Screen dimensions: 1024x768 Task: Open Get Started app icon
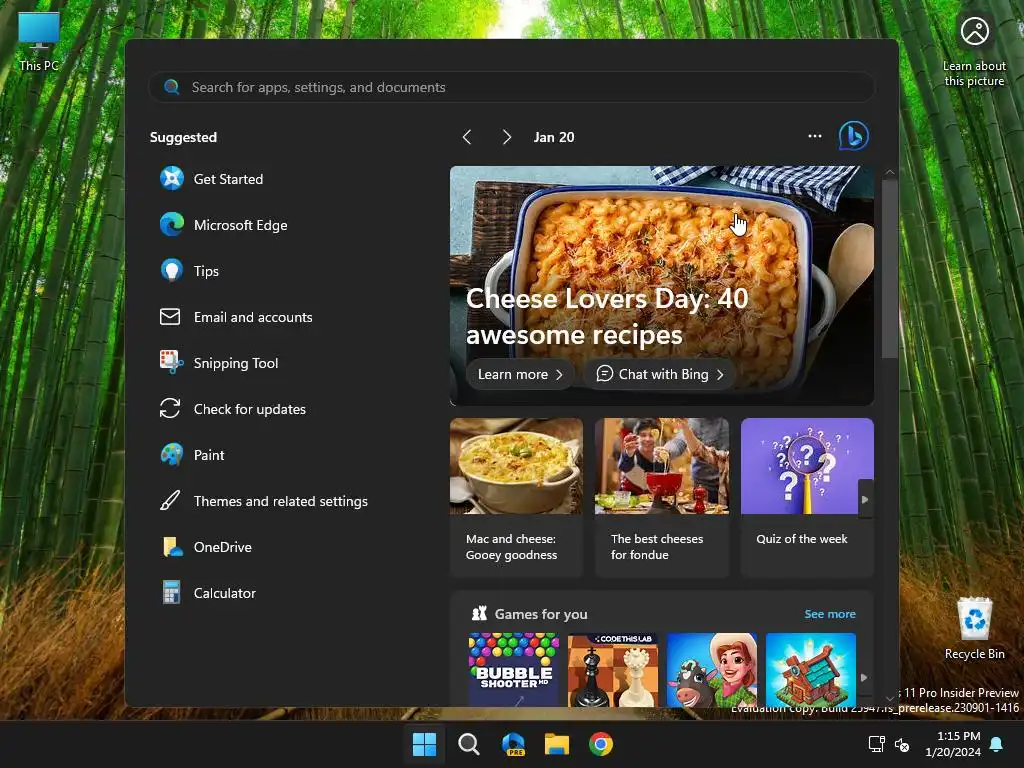click(172, 178)
